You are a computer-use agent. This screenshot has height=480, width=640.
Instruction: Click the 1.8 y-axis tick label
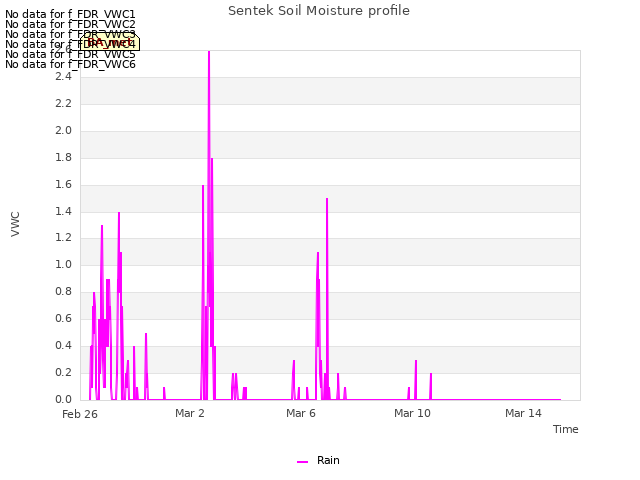coord(63,157)
